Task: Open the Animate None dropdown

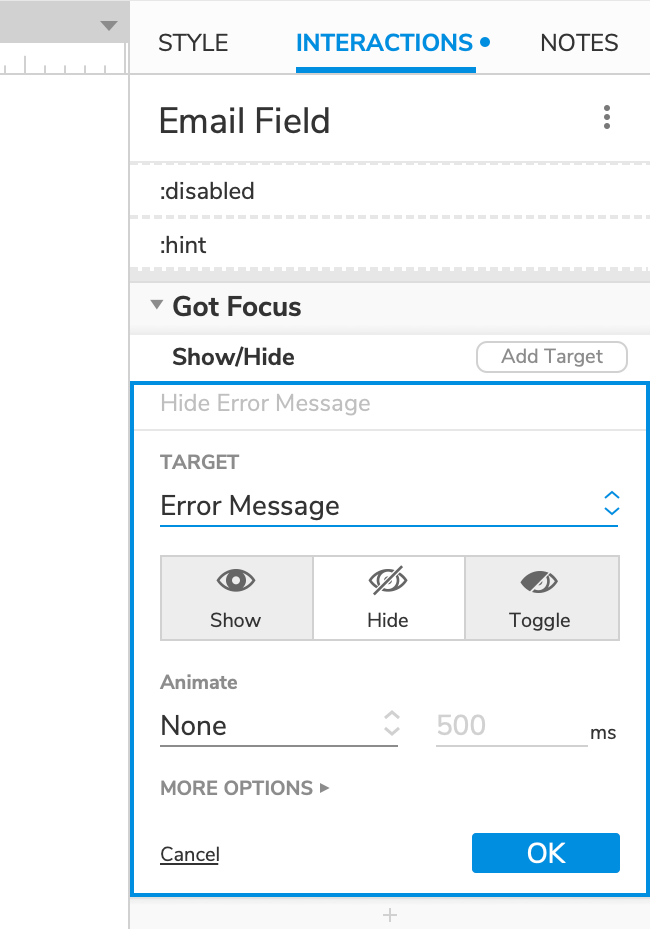Action: click(x=279, y=726)
